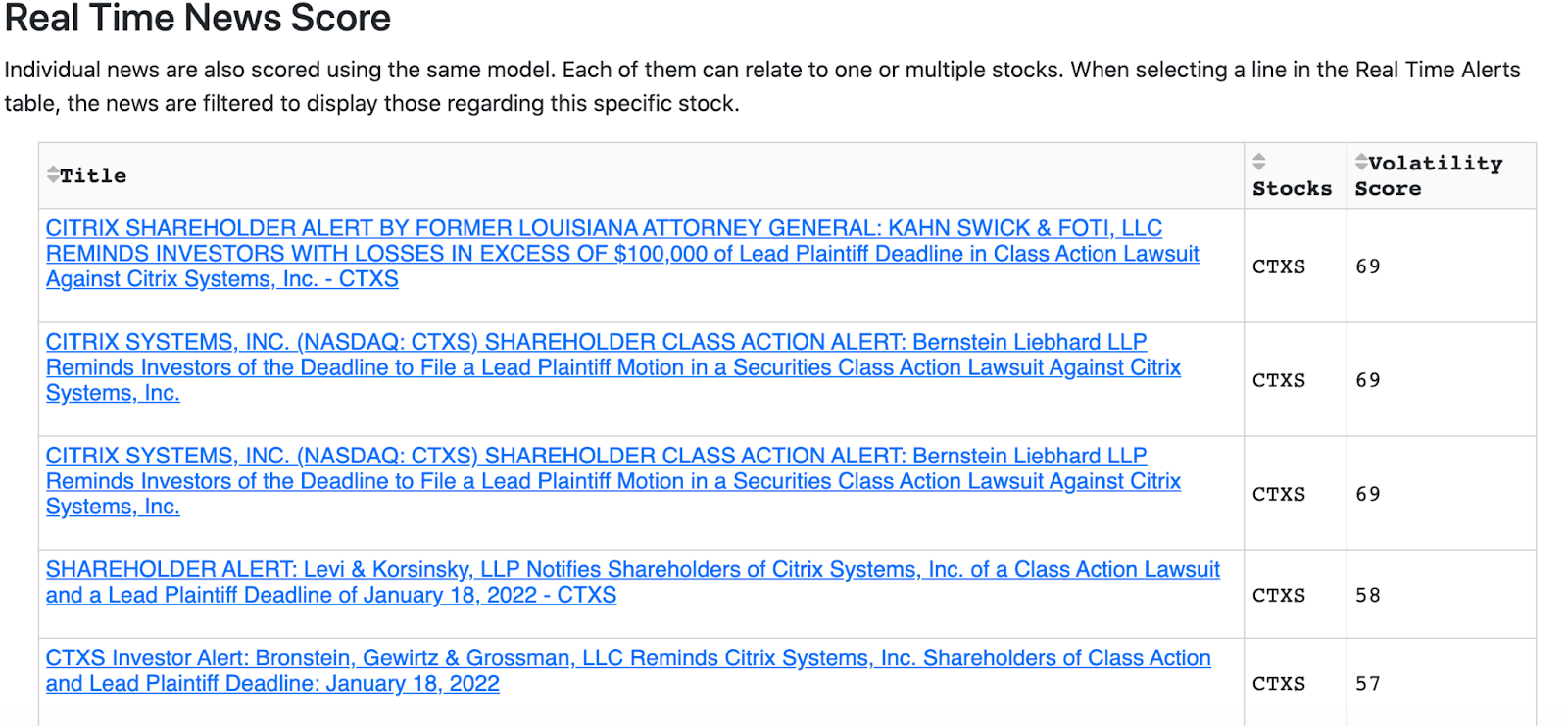Click the Real Time News Score heading
This screenshot has width=1568, height=726.
coord(198,18)
